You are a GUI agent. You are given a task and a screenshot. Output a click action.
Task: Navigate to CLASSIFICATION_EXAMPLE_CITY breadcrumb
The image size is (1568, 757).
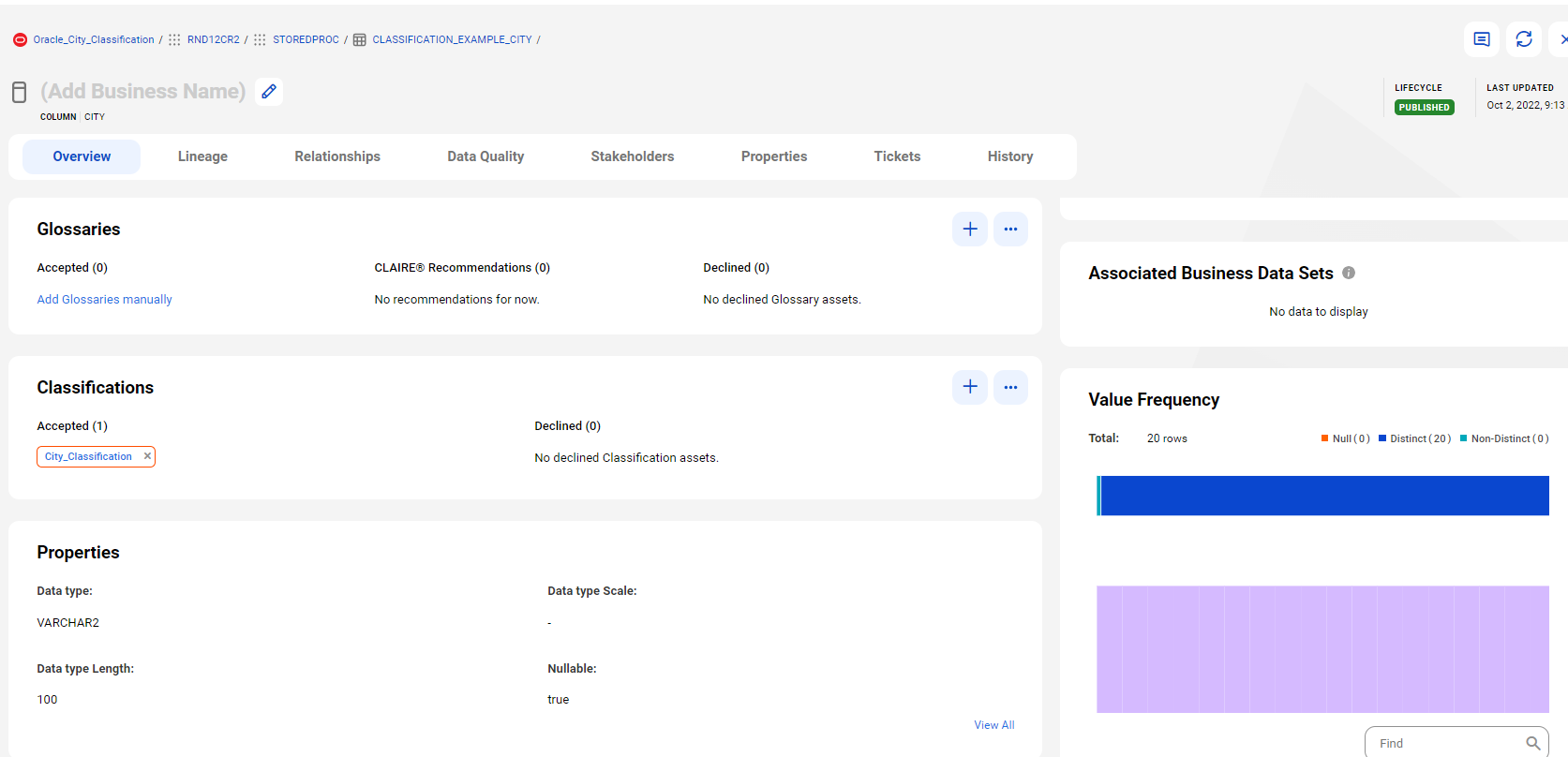[x=452, y=39]
